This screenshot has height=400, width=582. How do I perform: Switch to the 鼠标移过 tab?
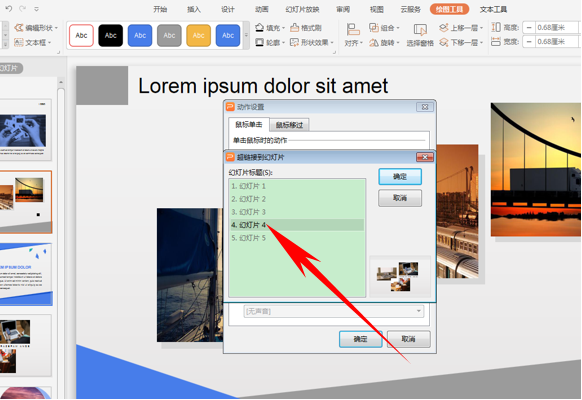tap(289, 125)
